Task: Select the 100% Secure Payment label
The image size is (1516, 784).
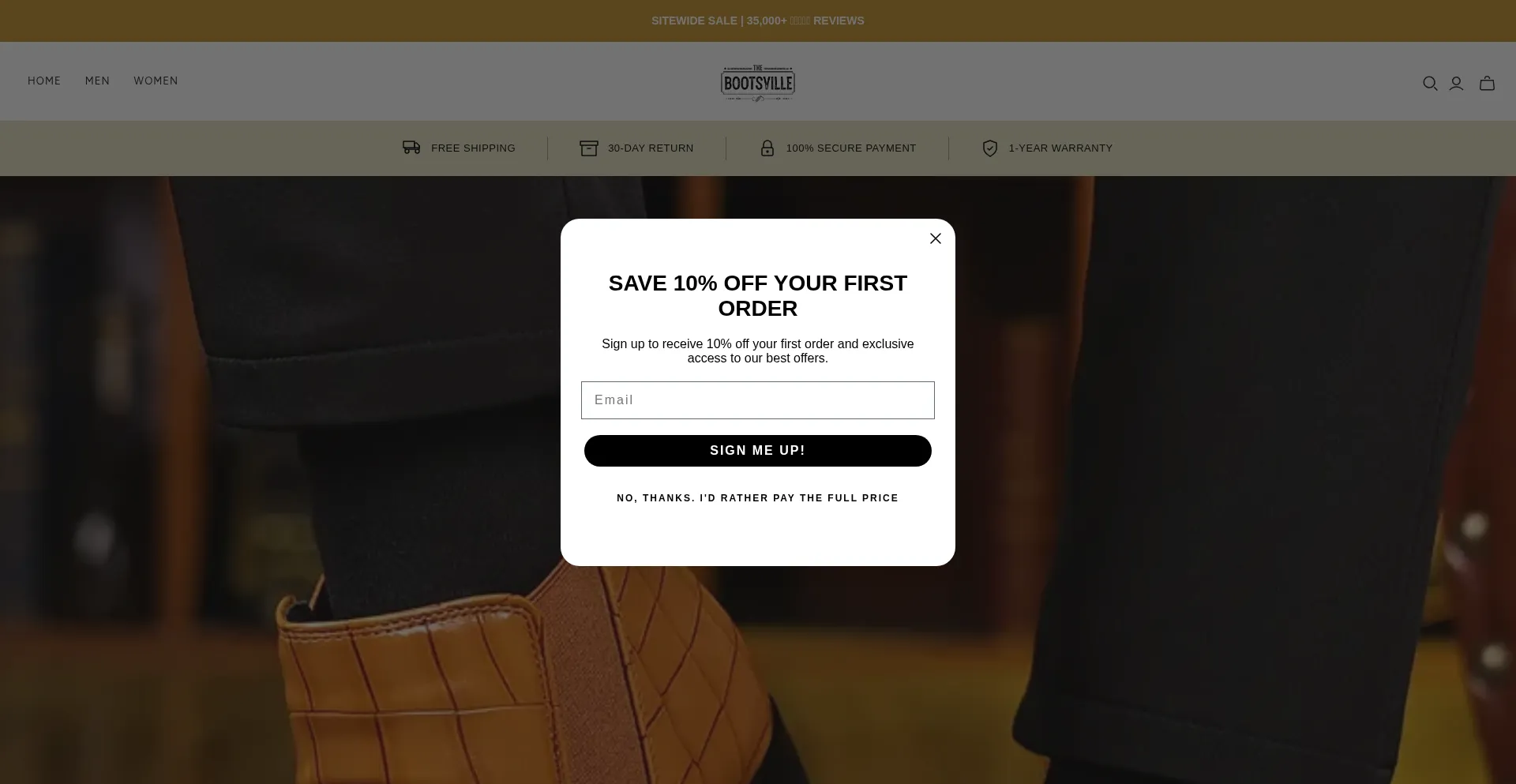Action: pos(851,148)
